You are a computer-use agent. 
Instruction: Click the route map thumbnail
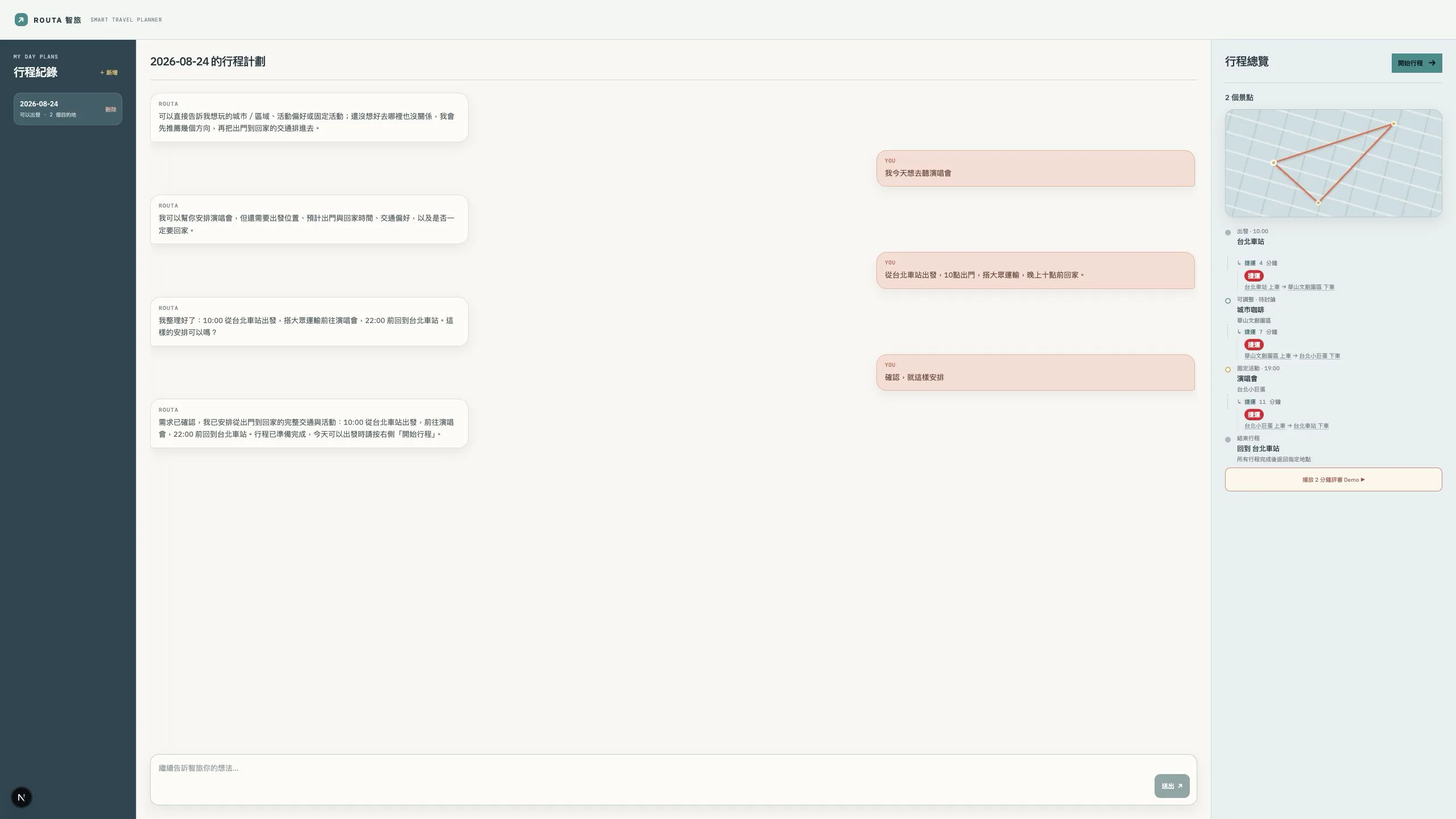[1333, 163]
